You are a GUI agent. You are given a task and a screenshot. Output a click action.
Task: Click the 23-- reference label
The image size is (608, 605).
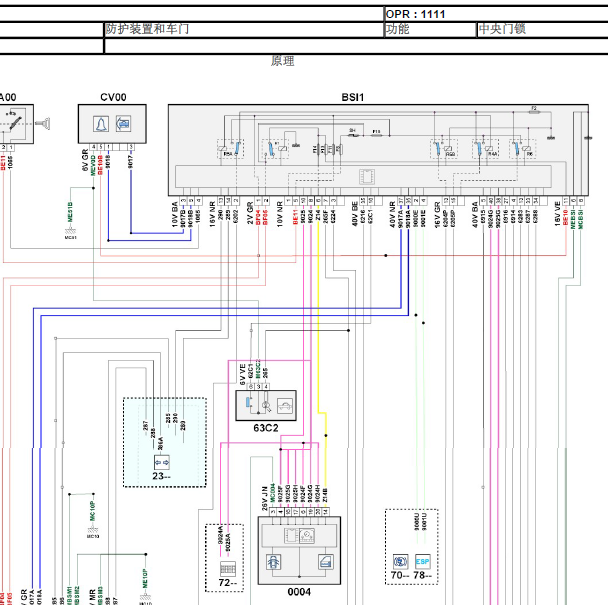pyautogui.click(x=161, y=476)
